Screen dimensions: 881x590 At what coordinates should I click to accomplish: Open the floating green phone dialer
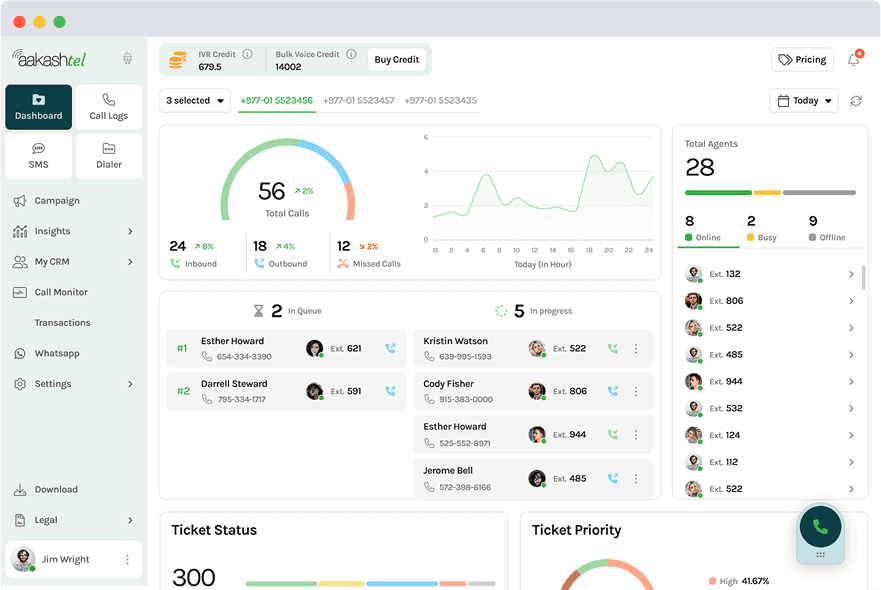coord(820,527)
